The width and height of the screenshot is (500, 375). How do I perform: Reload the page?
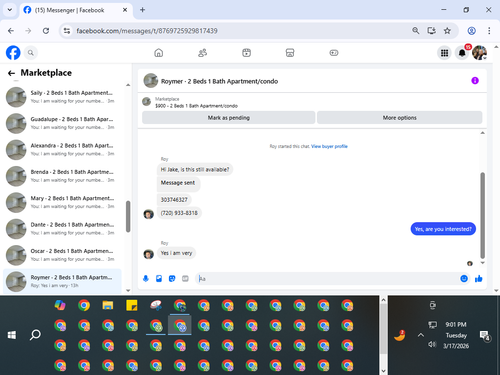pyautogui.click(x=46, y=31)
